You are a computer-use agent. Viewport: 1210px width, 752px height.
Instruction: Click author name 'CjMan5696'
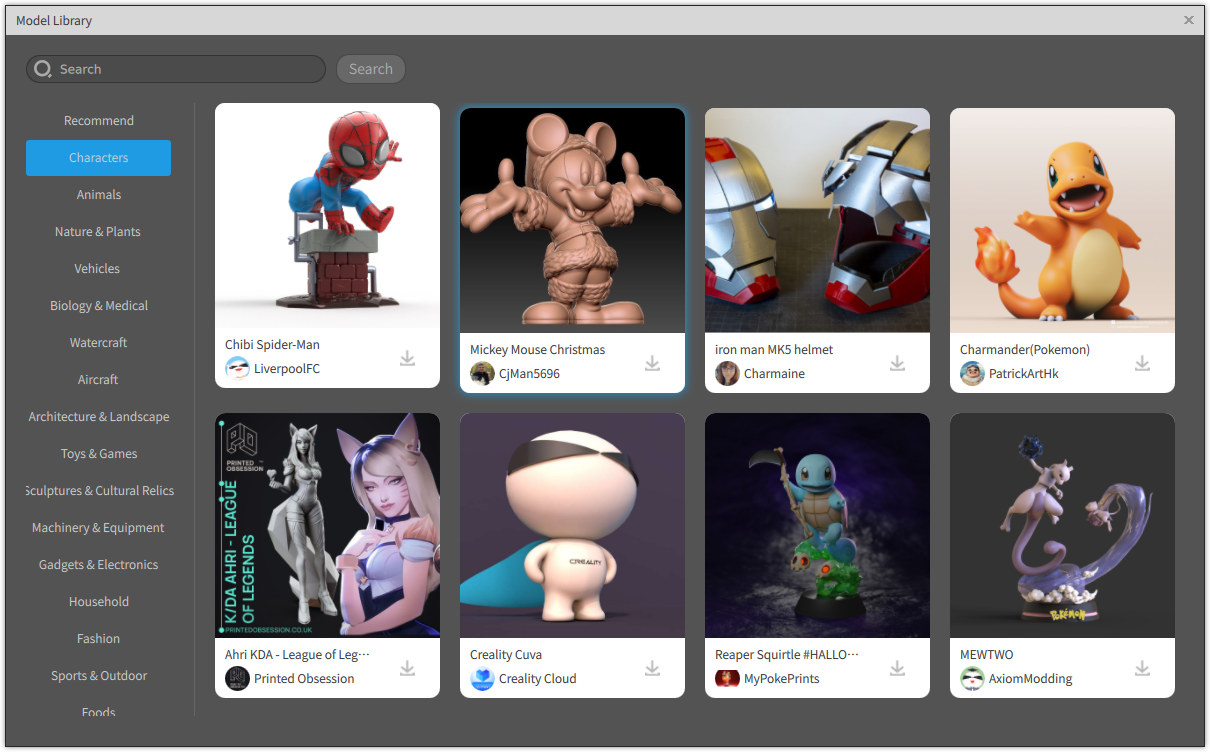click(529, 374)
